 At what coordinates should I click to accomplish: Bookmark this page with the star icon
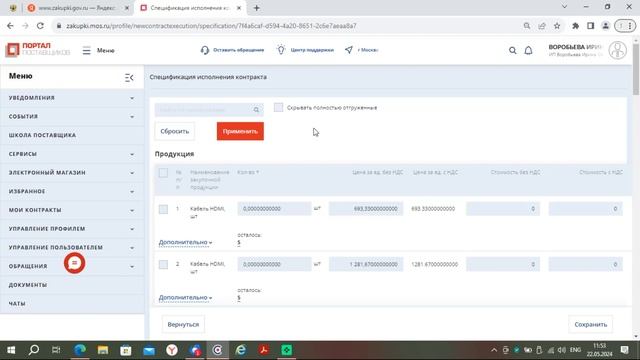(x=557, y=26)
